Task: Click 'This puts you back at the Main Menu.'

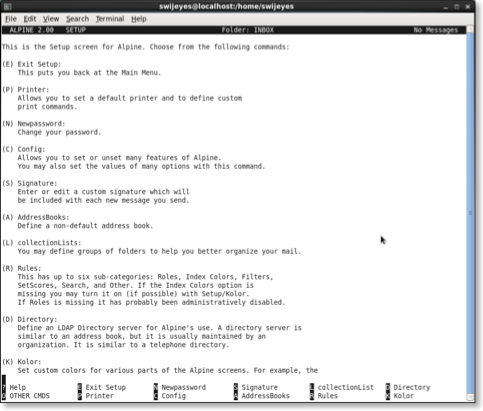Action: coord(89,73)
